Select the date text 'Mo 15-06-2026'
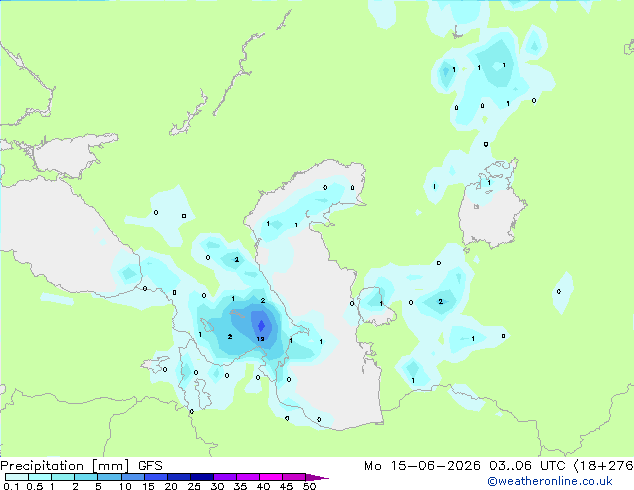The height and width of the screenshot is (490, 634). [x=423, y=466]
